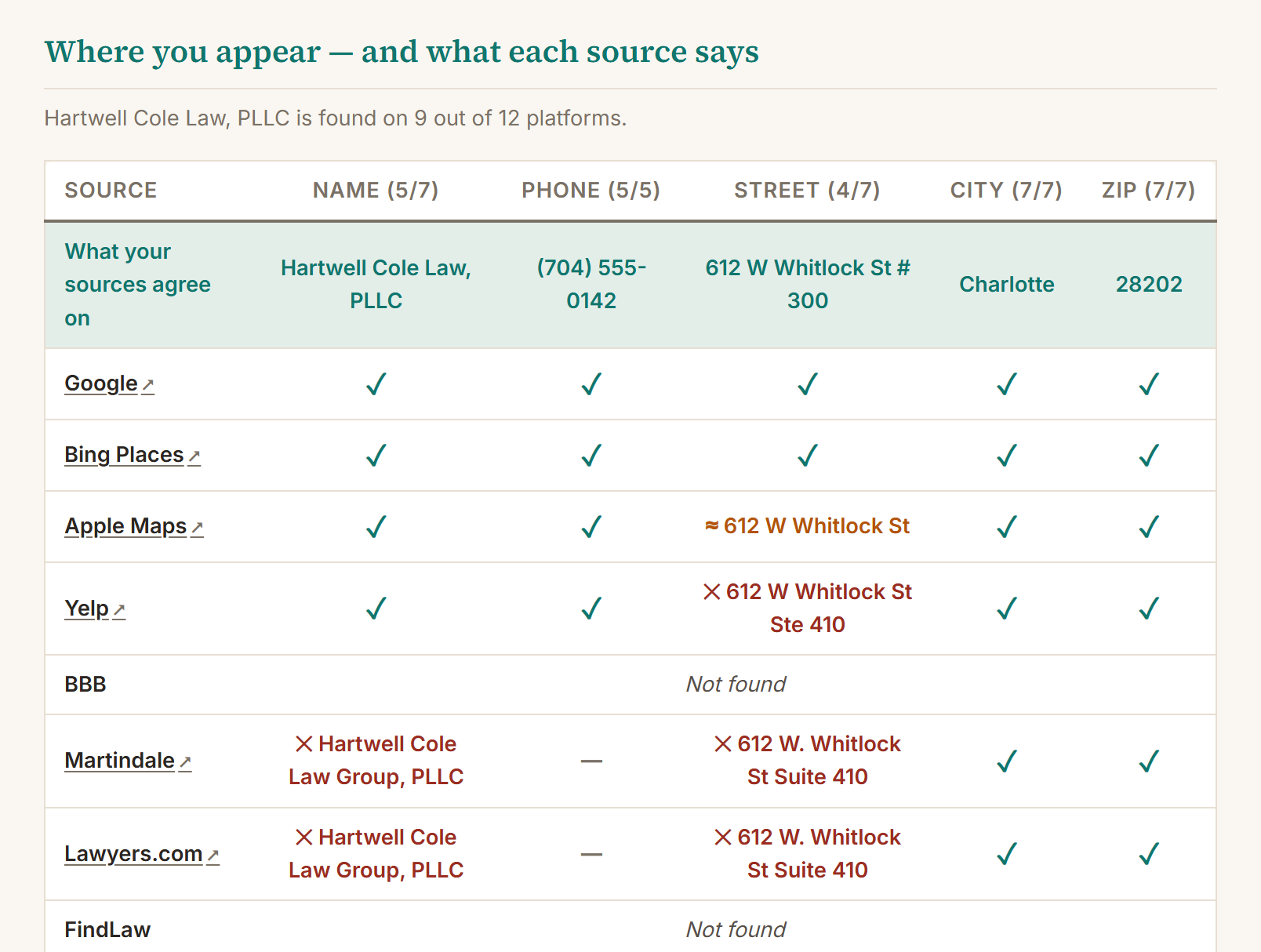Click the Martindale city checkmark
The width and height of the screenshot is (1261, 952).
tap(1007, 761)
